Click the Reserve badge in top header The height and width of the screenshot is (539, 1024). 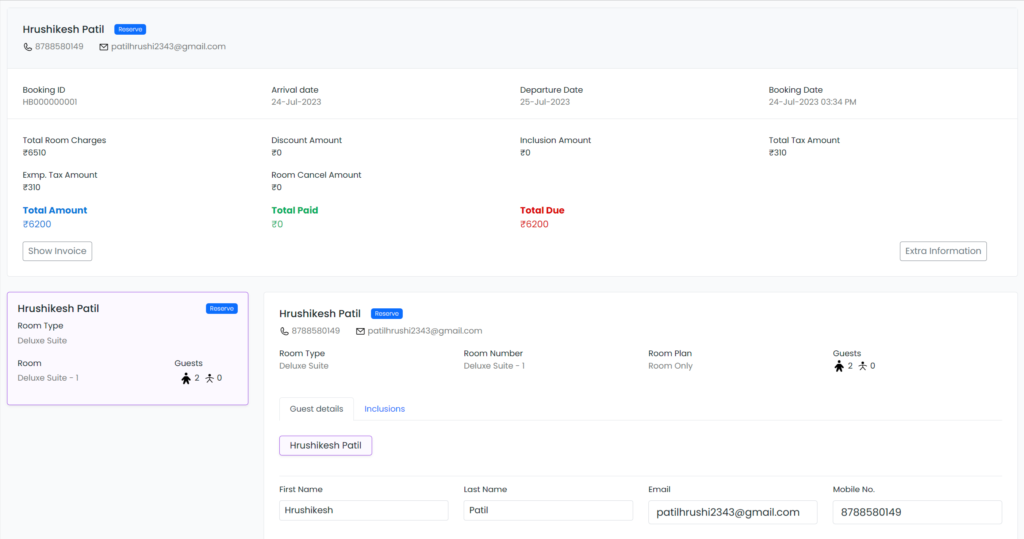(x=131, y=30)
